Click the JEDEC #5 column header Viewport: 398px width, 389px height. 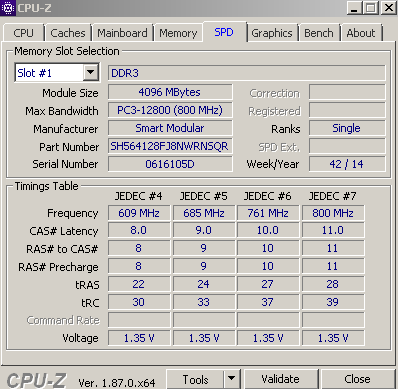tap(204, 196)
